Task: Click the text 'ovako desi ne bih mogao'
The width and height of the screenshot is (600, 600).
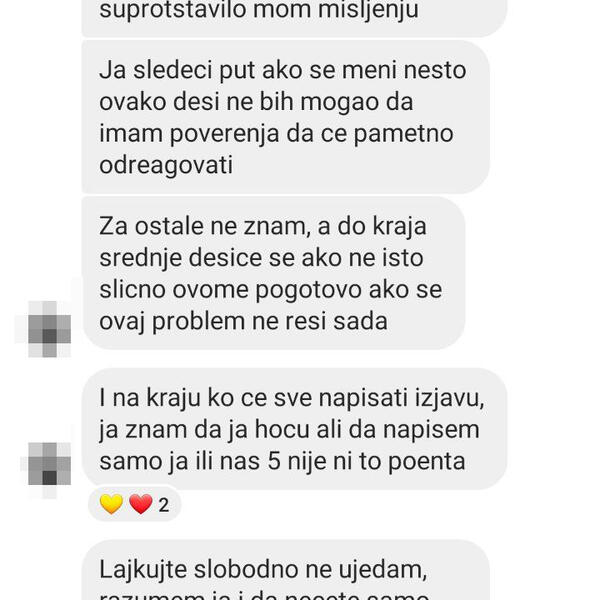Action: point(236,103)
